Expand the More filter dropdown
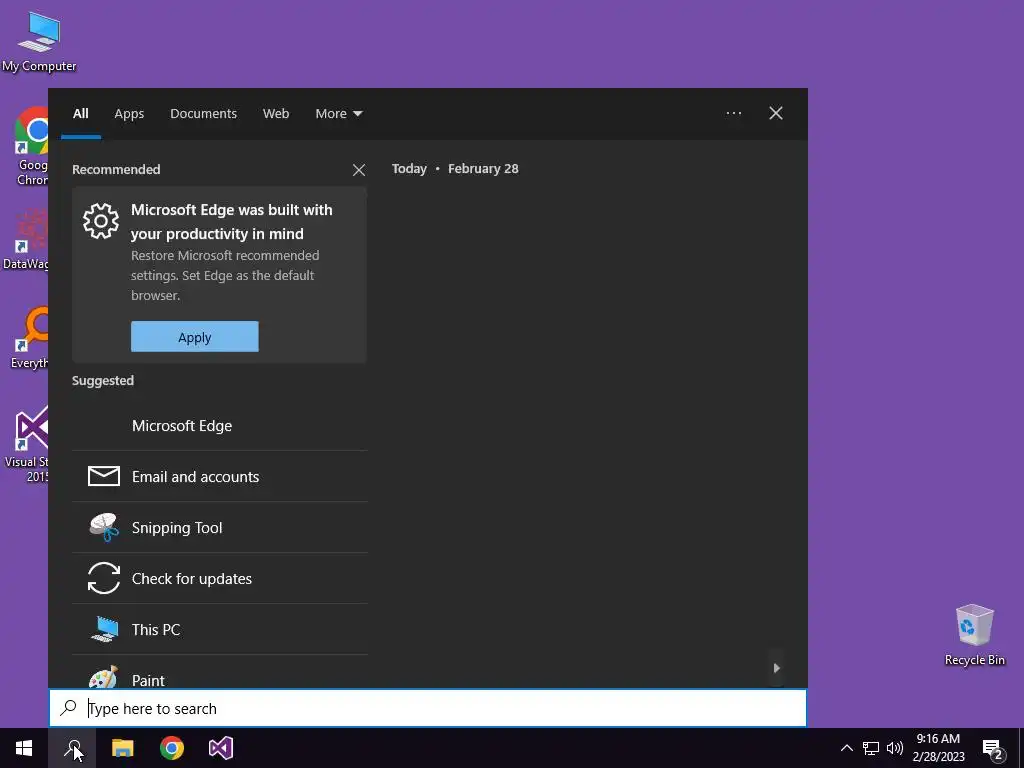1024x768 pixels. click(338, 114)
